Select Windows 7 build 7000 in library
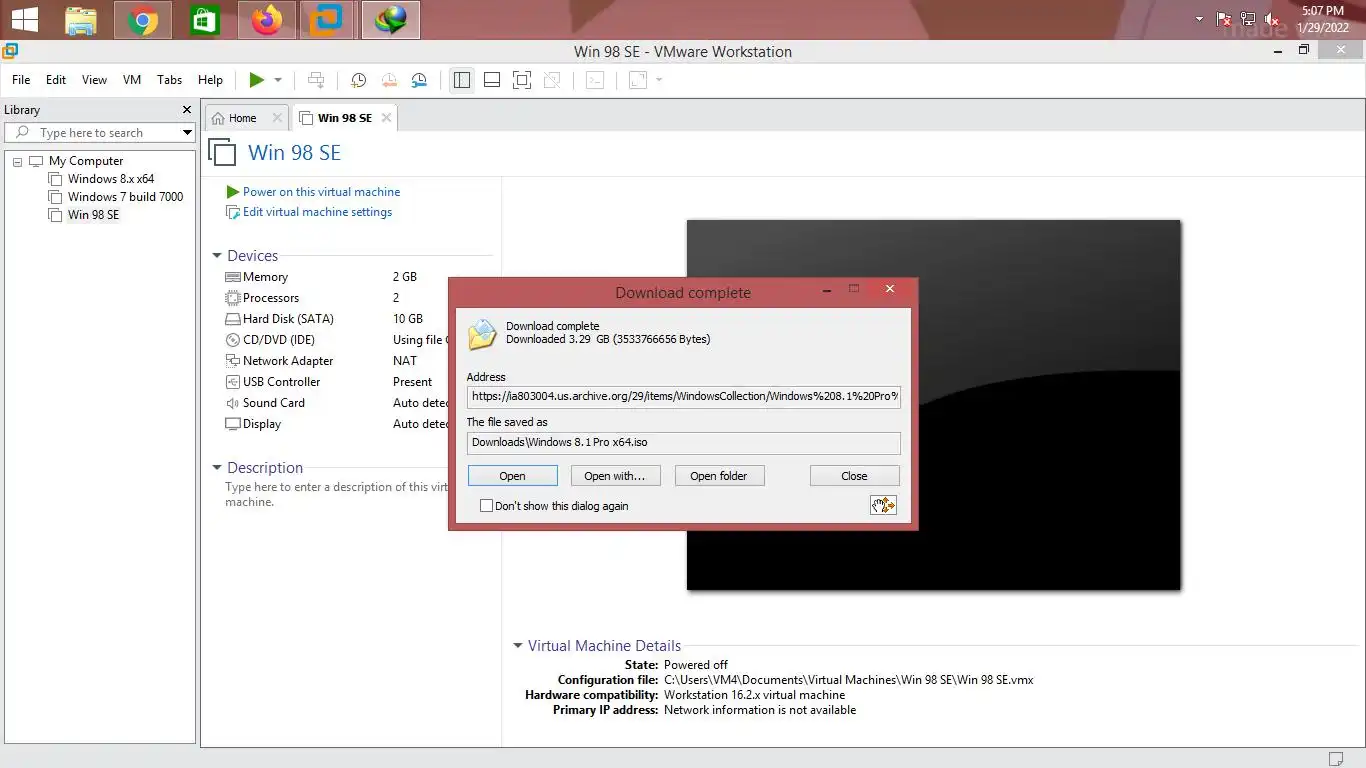Screen dimensions: 1366x768 coord(125,197)
